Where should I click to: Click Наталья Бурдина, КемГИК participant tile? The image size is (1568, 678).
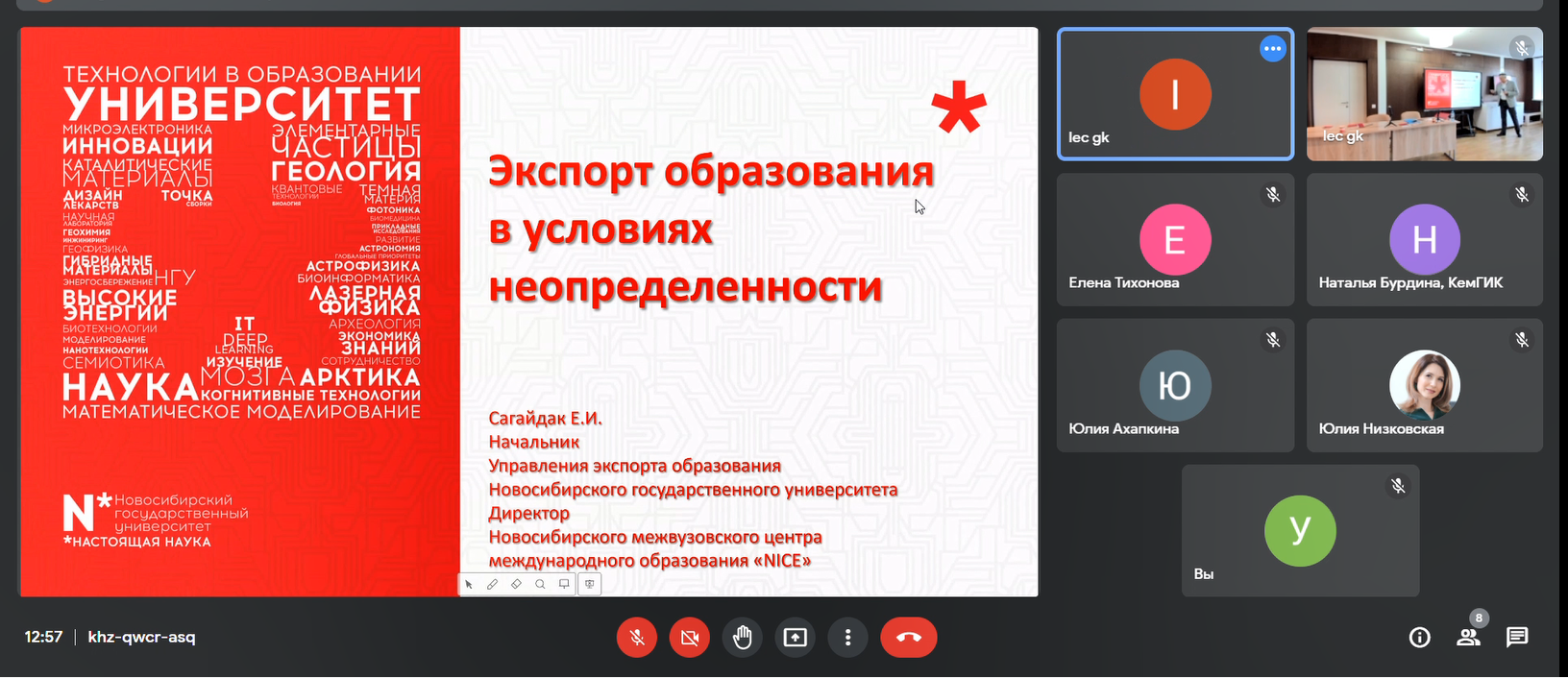(1424, 240)
